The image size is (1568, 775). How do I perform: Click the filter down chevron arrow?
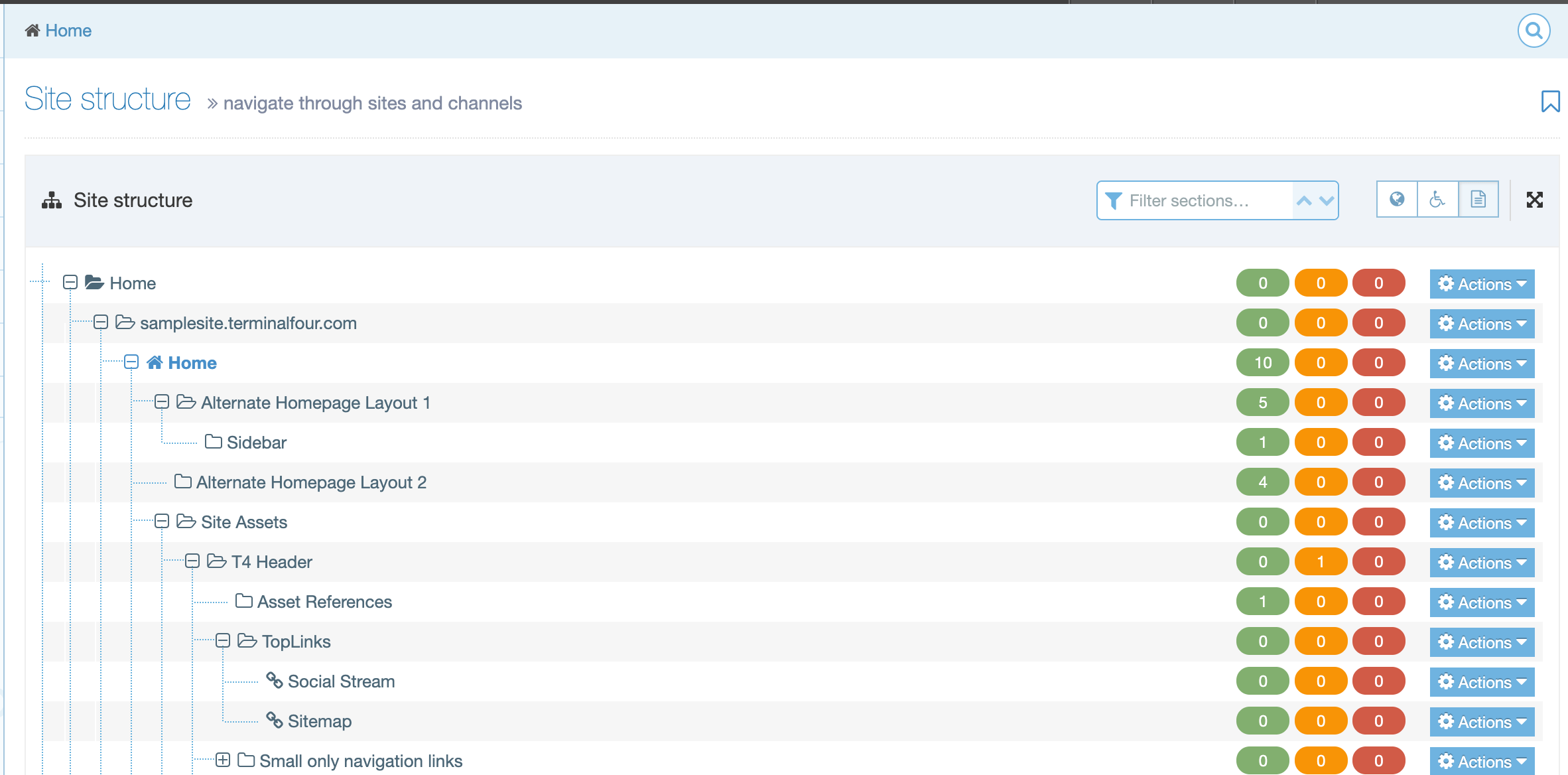click(1326, 200)
